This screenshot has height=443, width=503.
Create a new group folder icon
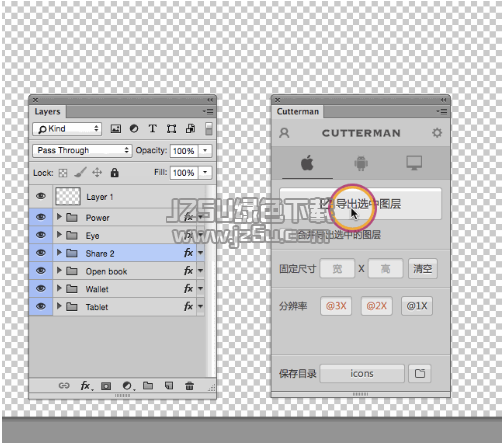tap(148, 386)
